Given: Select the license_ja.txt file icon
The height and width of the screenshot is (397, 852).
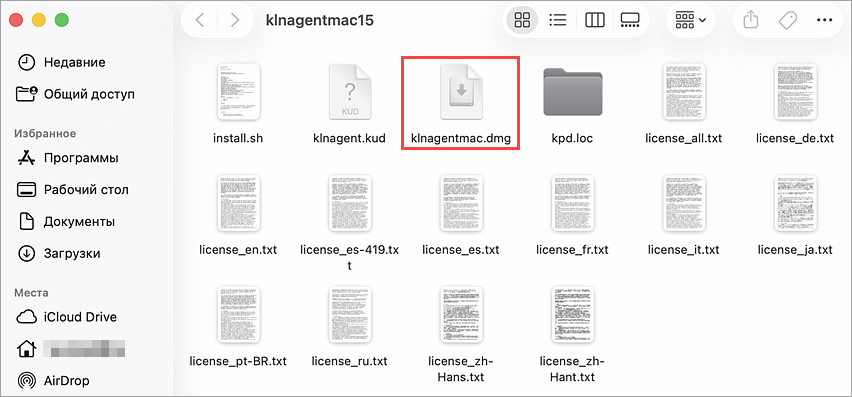Looking at the screenshot, I should [795, 204].
